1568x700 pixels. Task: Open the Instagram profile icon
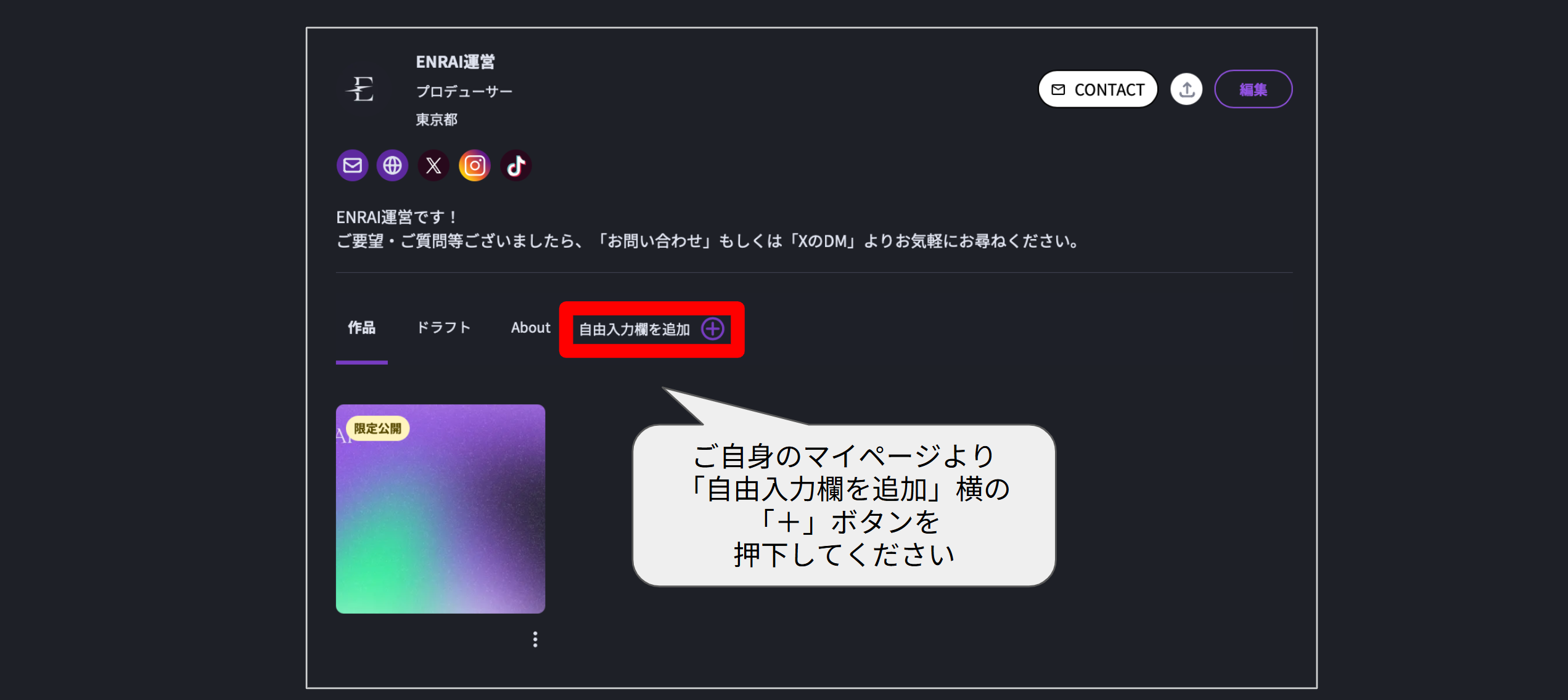pos(475,165)
